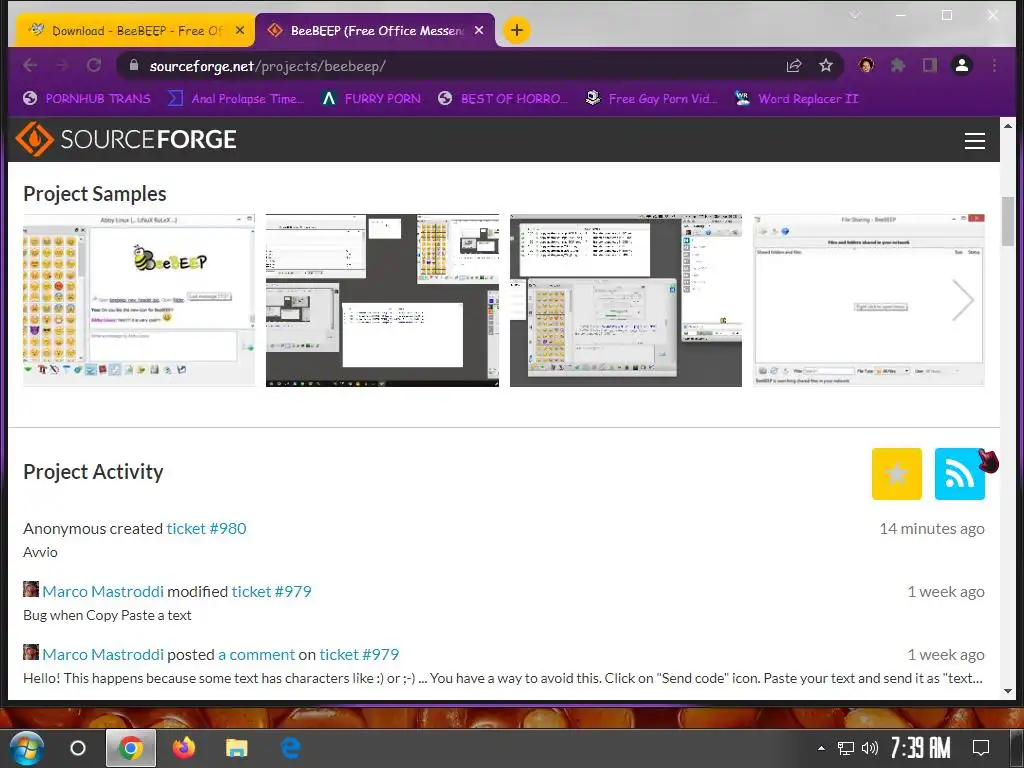Viewport: 1024px width, 768px height.
Task: Open the Extensions puzzle menu
Action: [x=899, y=65]
